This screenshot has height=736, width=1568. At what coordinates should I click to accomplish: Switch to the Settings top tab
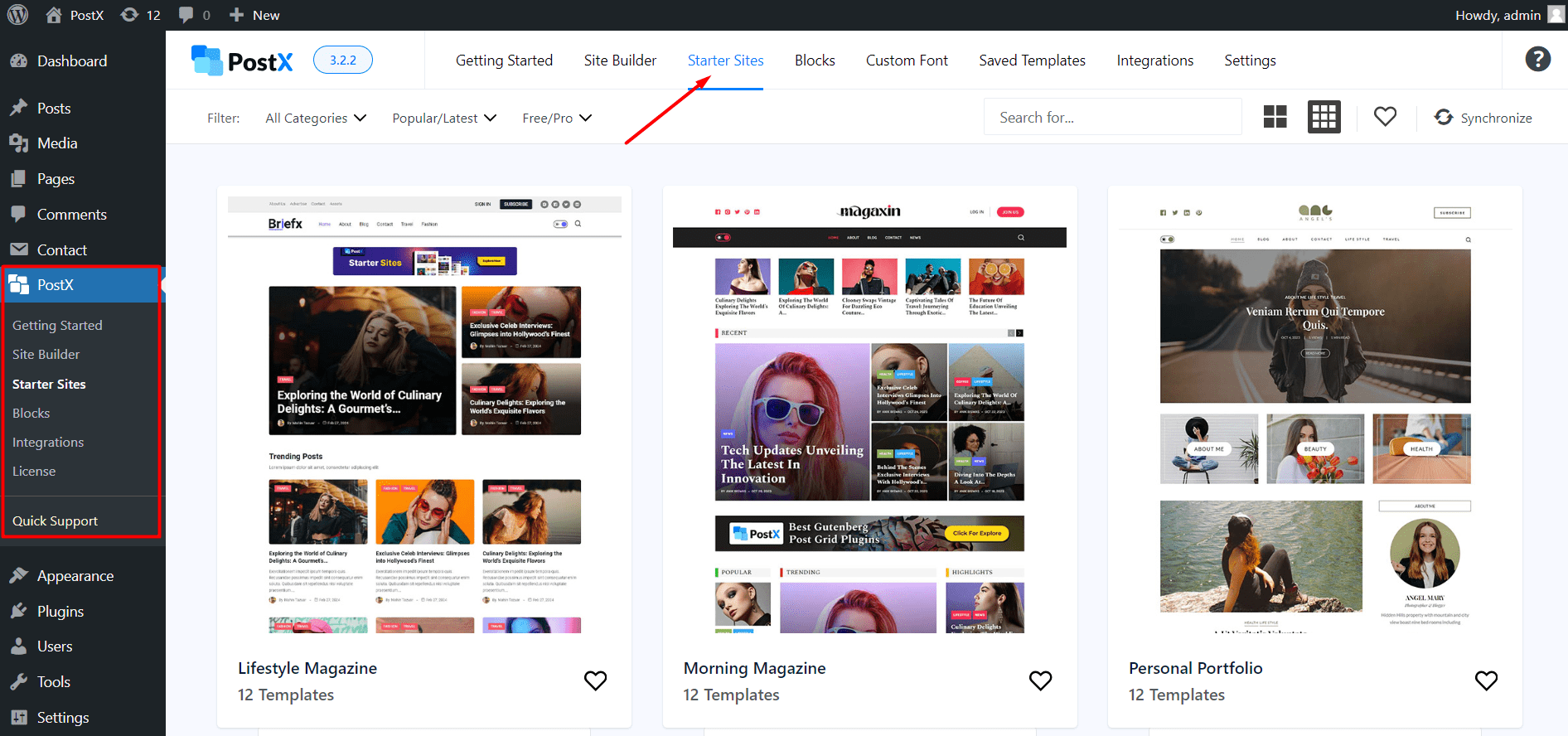pos(1250,61)
